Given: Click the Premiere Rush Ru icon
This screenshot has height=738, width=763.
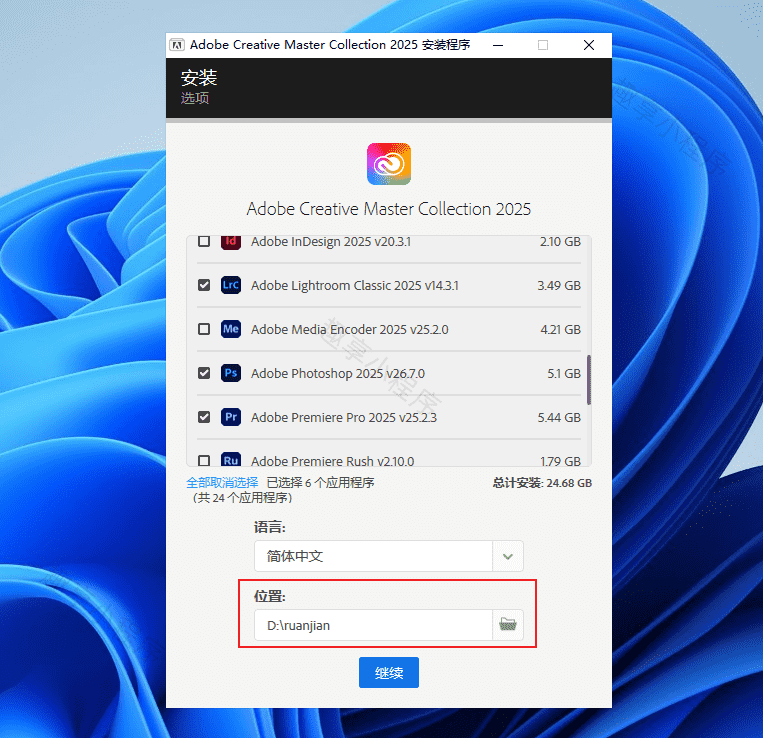Looking at the screenshot, I should [231, 459].
